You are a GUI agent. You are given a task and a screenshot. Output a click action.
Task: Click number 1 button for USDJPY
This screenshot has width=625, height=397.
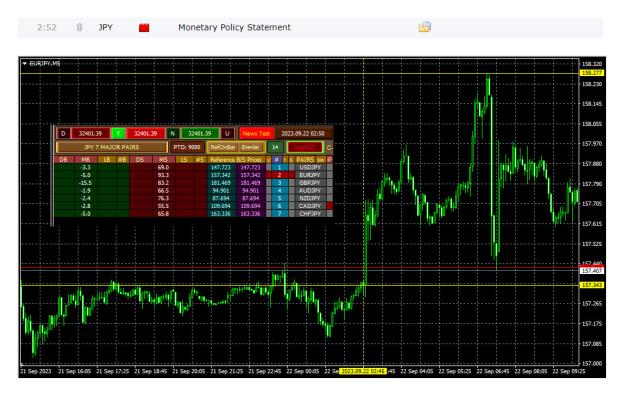[279, 167]
